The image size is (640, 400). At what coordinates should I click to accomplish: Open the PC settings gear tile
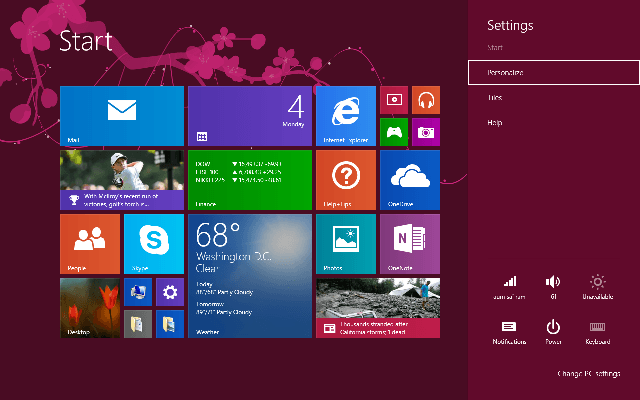coord(170,292)
